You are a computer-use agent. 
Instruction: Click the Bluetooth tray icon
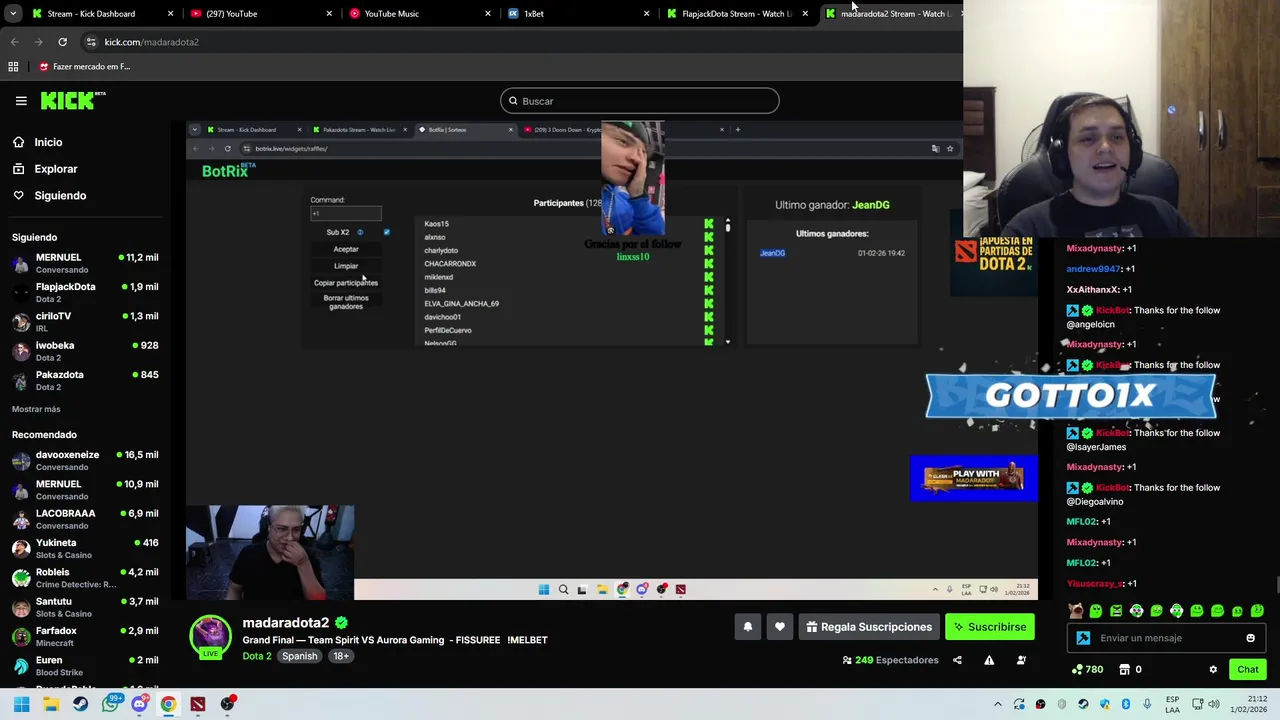pyautogui.click(x=1125, y=704)
